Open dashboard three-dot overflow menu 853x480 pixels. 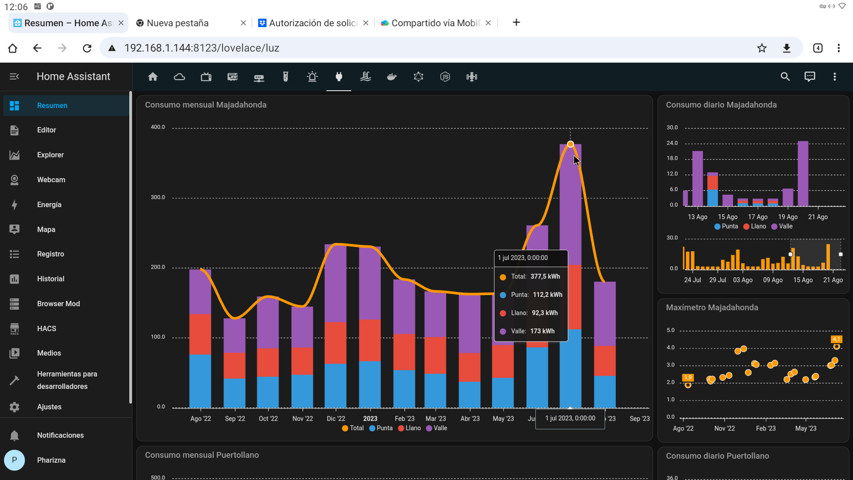[835, 77]
